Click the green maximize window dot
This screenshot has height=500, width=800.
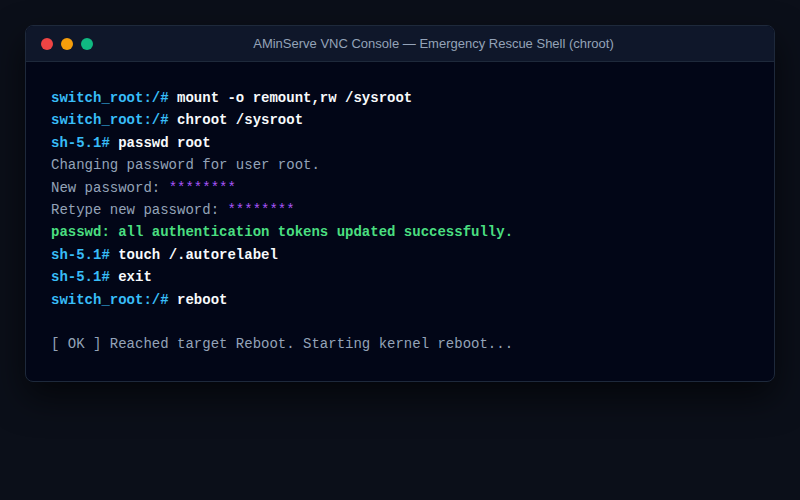(x=87, y=44)
